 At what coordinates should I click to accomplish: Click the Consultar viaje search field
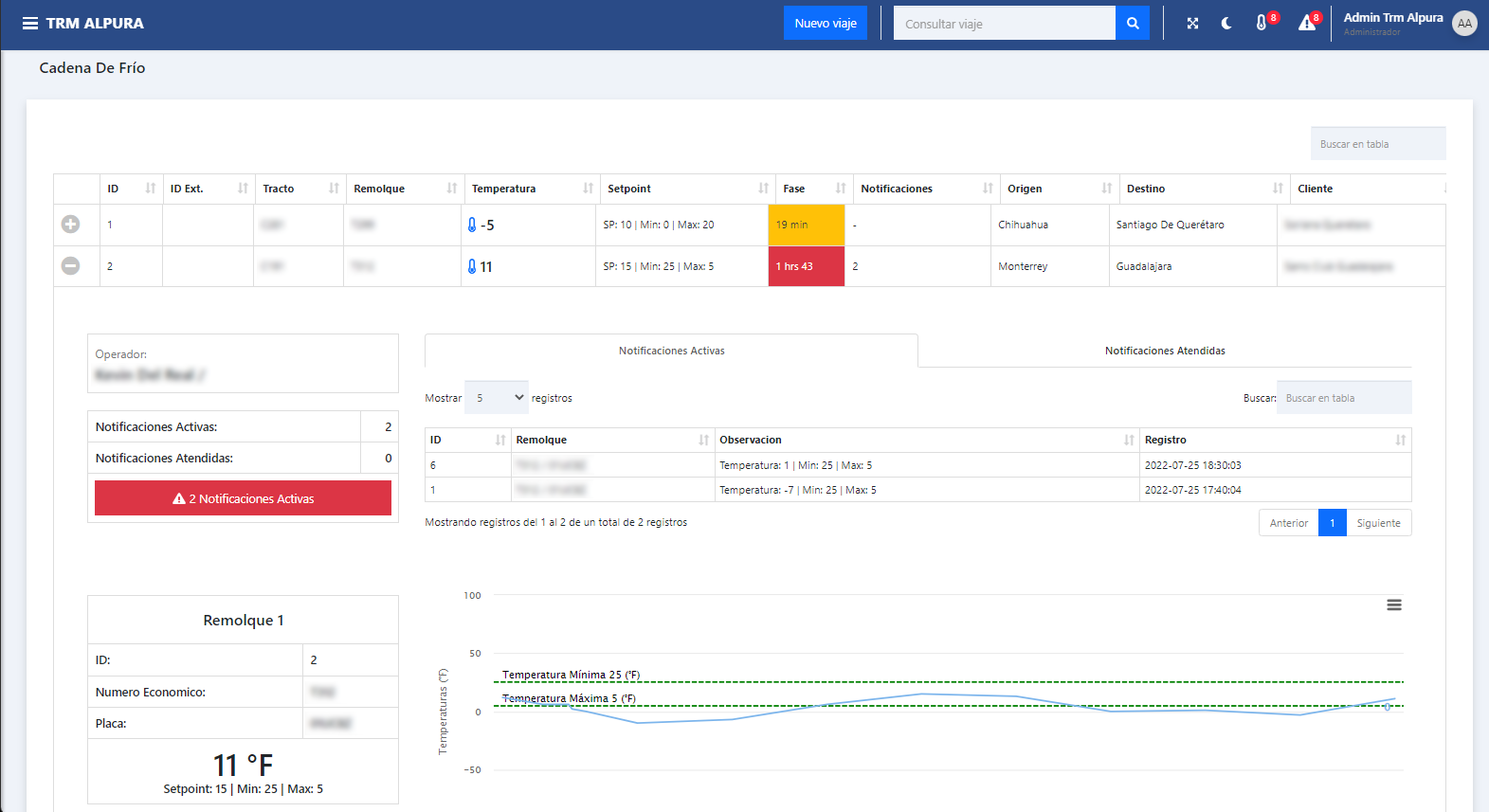click(x=1004, y=24)
